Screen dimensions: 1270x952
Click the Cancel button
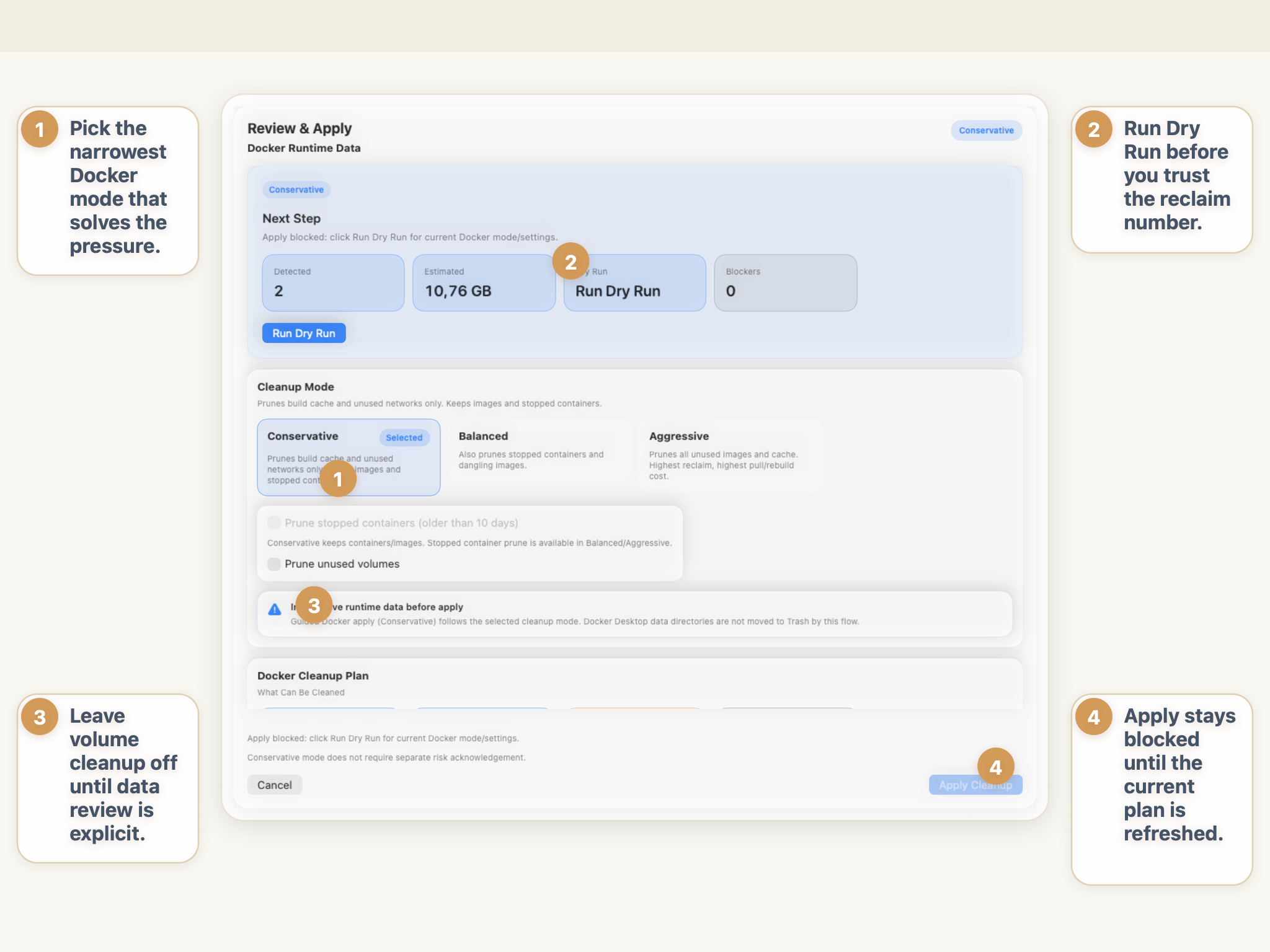[275, 785]
